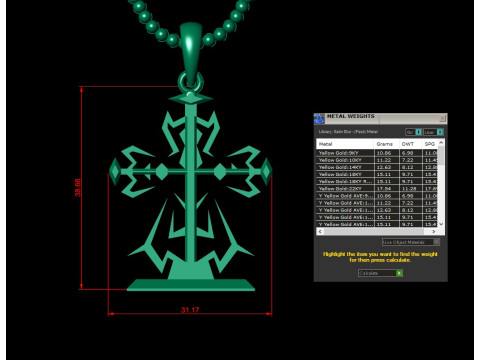Viewport: 480px width, 360px height.
Task: Click the 11.28 DWT cell
Action: click(411, 189)
